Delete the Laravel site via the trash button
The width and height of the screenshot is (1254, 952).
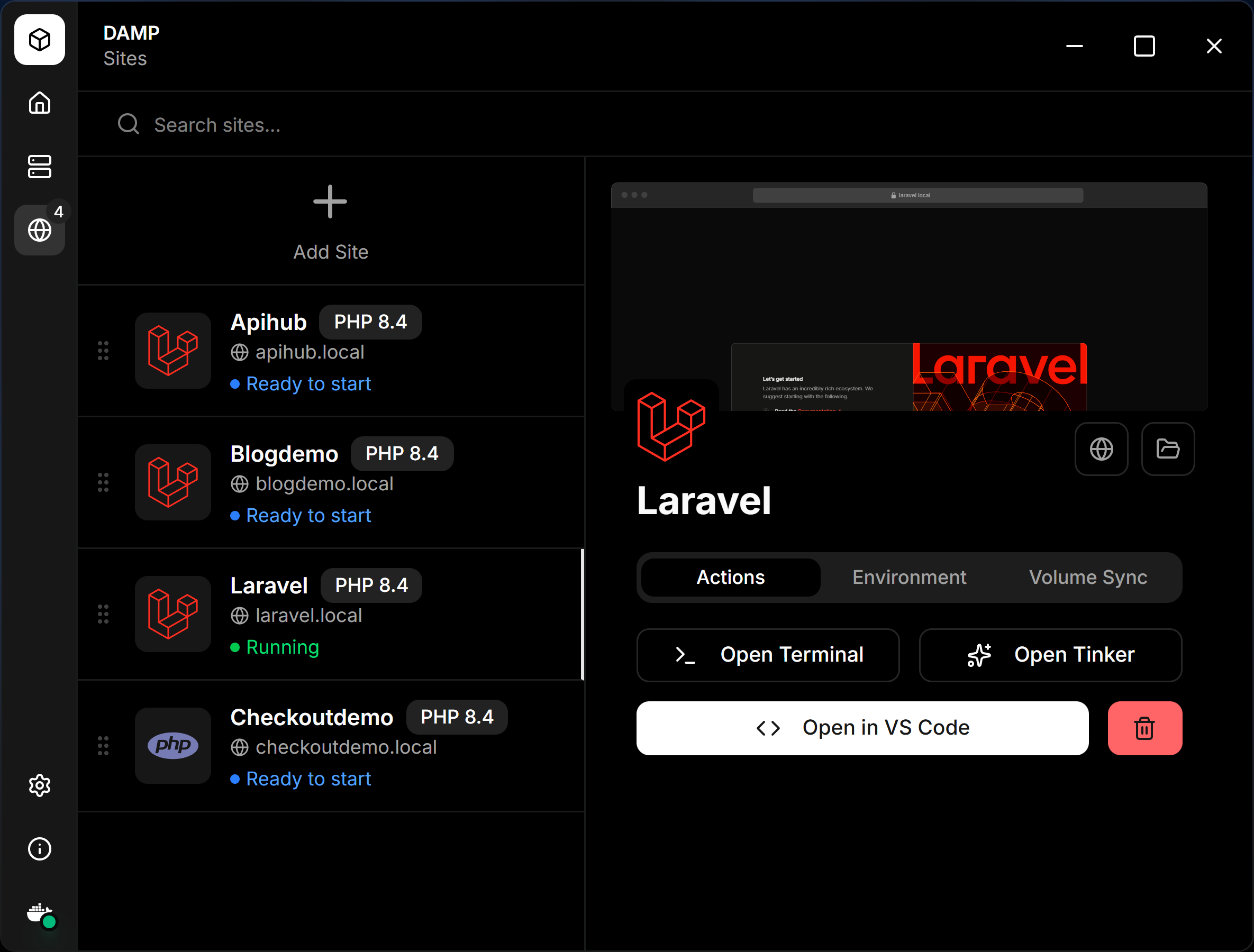pos(1144,728)
